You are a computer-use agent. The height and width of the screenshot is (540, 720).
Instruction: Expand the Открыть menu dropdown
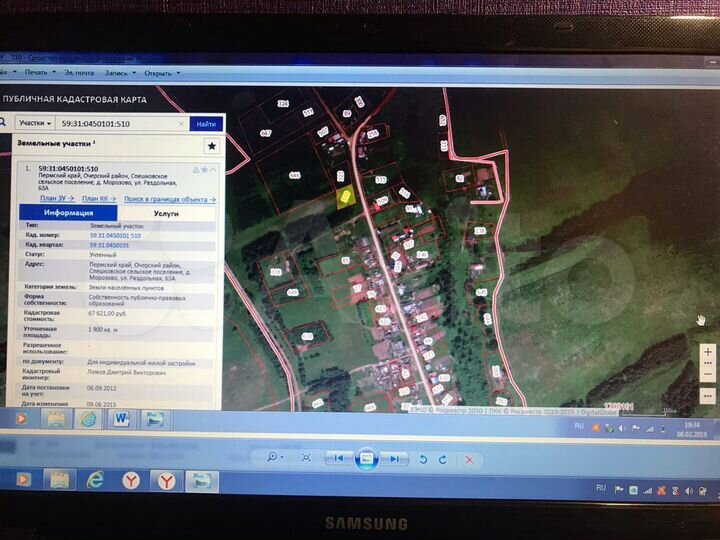point(161,73)
